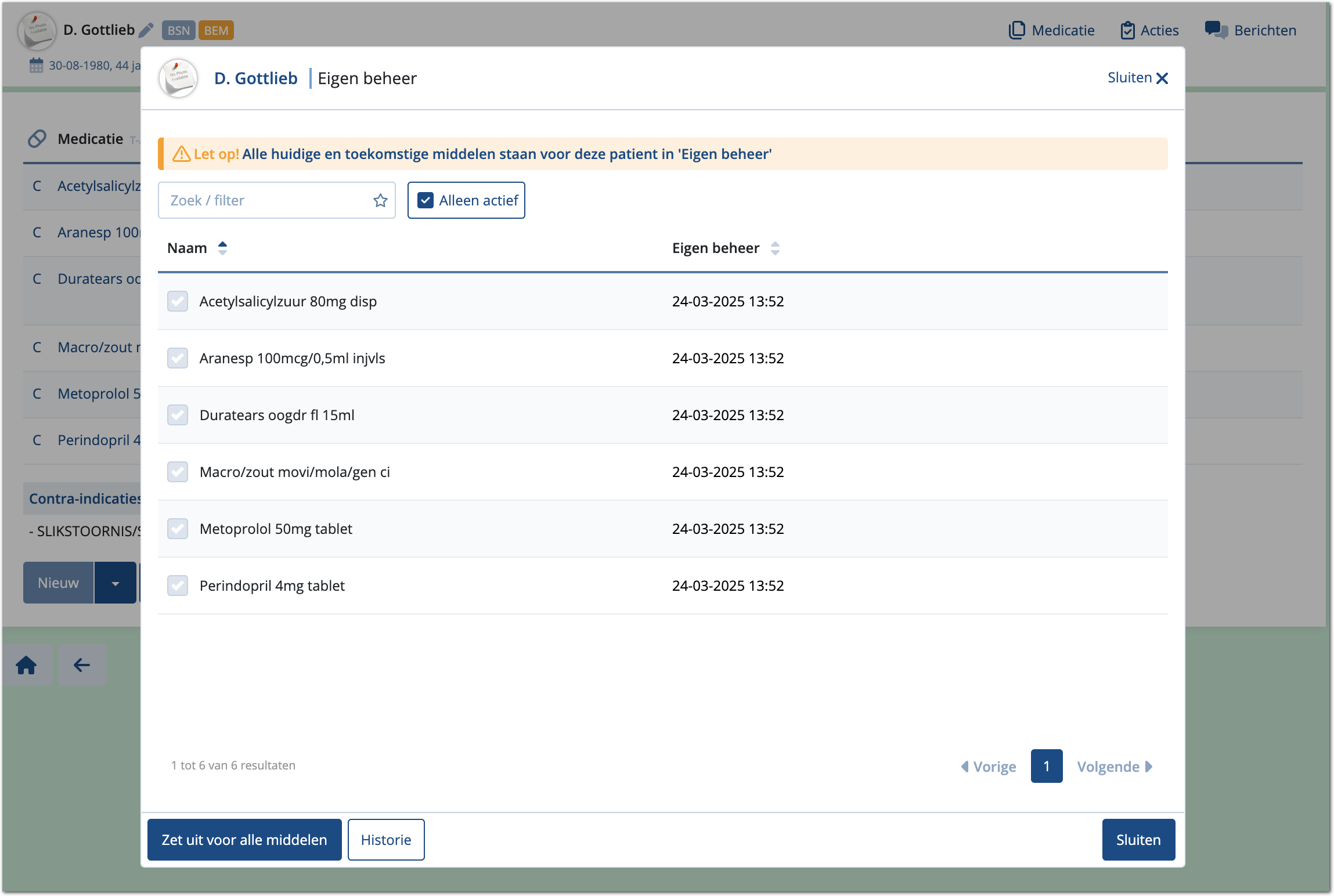
Task: Click the warning triangle icon in alert banner
Action: click(181, 154)
